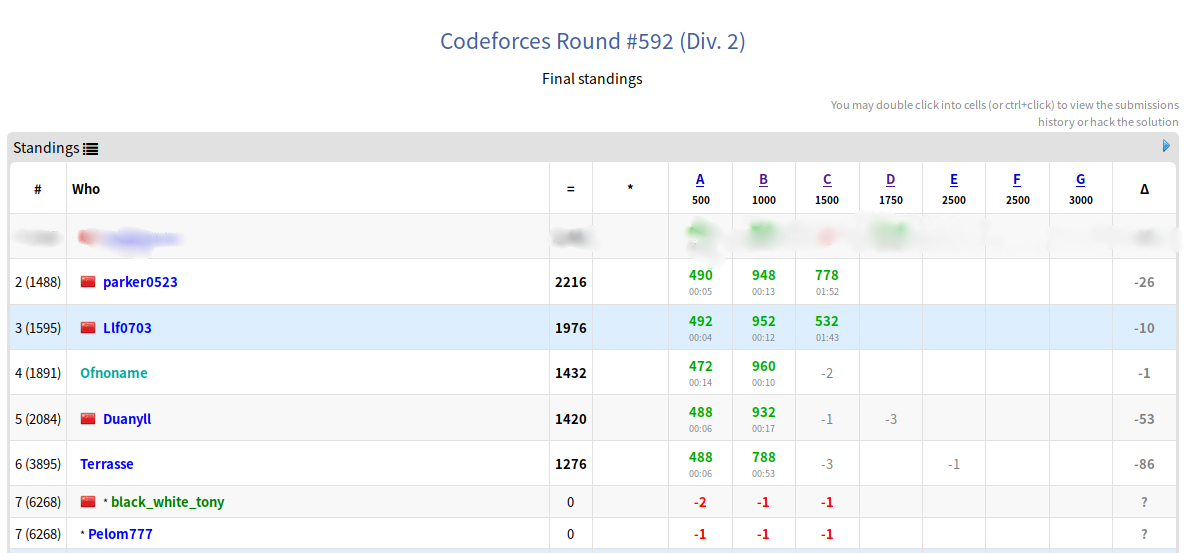
Task: Click Terrasse's problem C cell -3
Action: (827, 464)
